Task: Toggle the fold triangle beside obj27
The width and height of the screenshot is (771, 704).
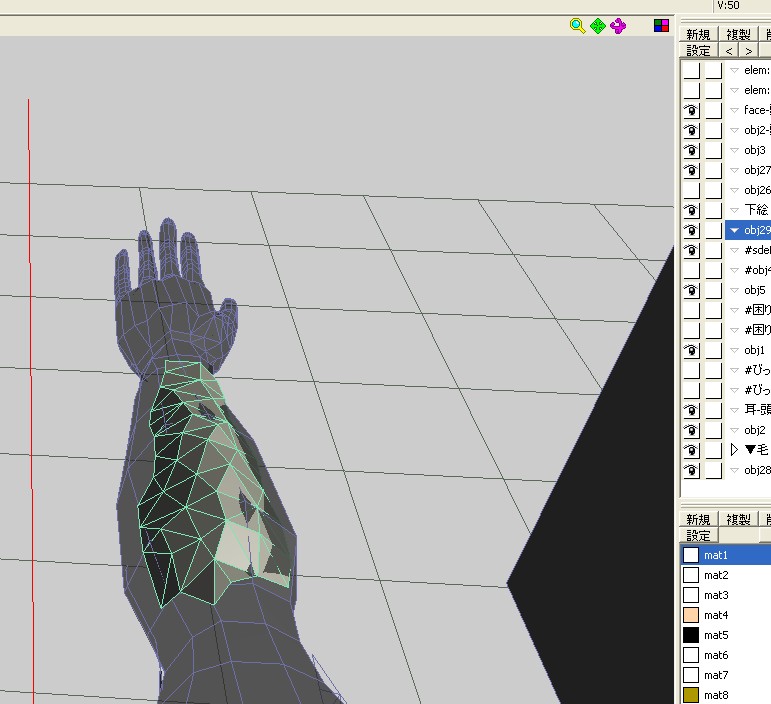Action: [x=734, y=170]
